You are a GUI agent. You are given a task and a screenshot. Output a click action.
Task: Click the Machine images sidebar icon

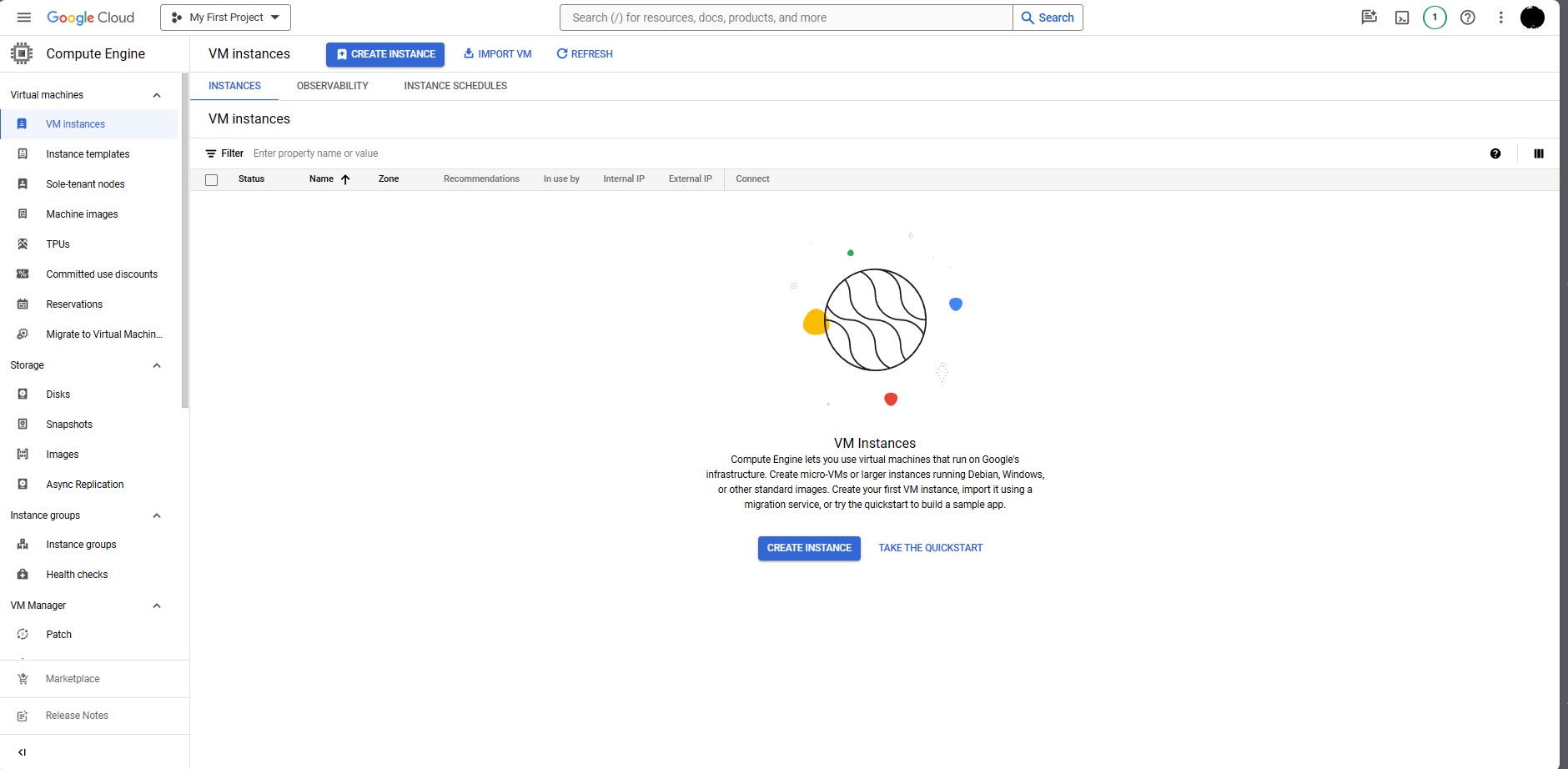coord(23,214)
